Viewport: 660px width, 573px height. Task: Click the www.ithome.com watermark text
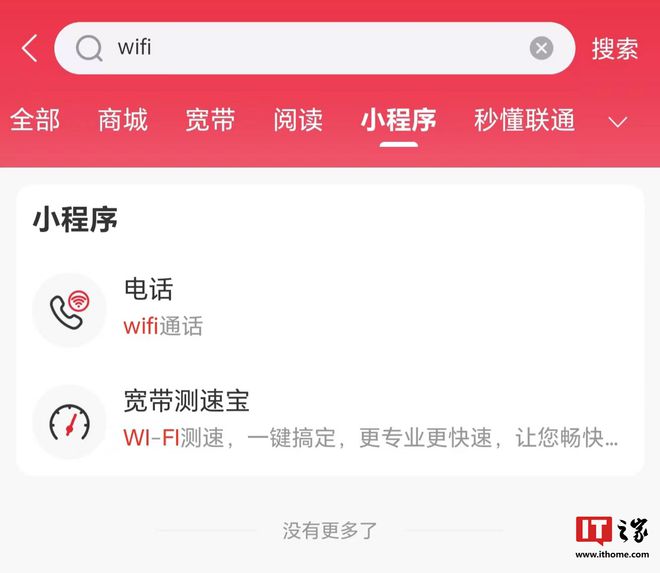[612, 555]
